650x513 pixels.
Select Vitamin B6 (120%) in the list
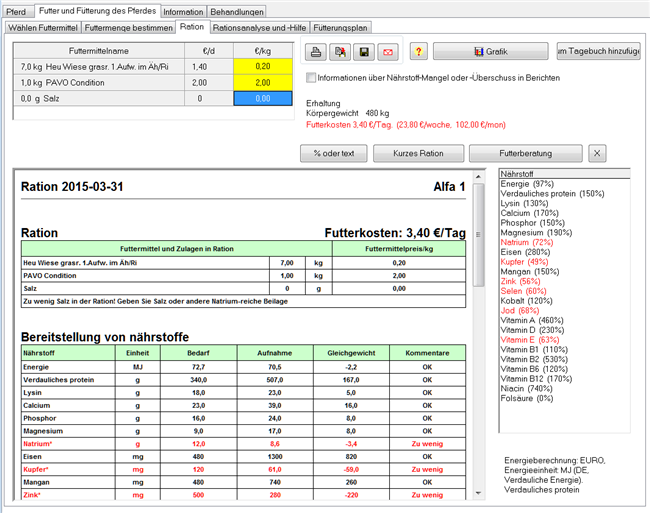tap(534, 369)
